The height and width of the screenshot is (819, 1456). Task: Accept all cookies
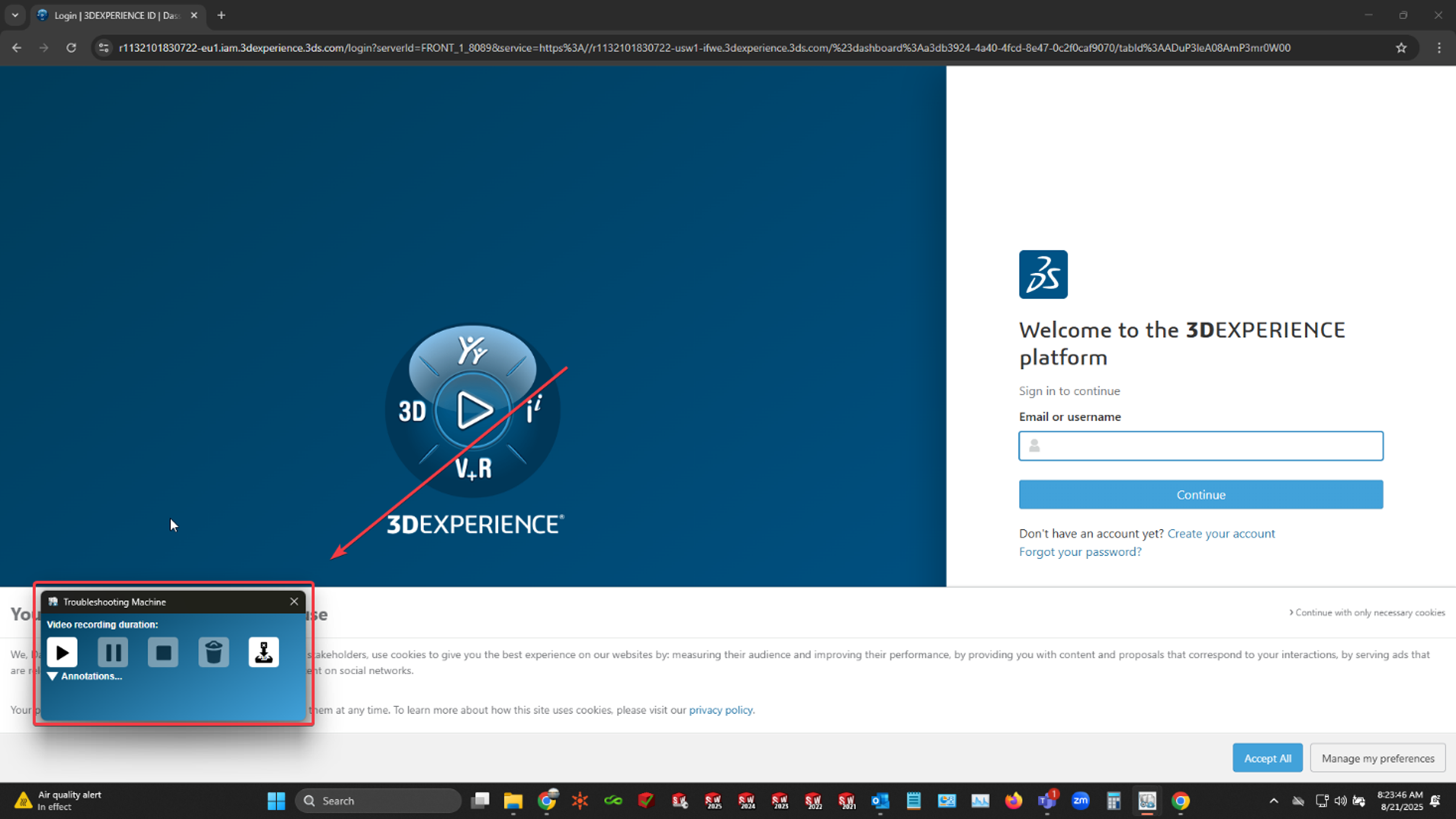[x=1267, y=758]
